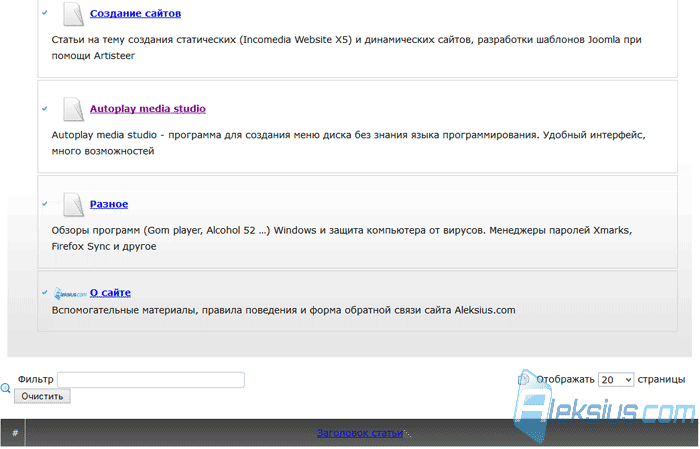Click the Очистить button
700x449 pixels.
tap(42, 396)
